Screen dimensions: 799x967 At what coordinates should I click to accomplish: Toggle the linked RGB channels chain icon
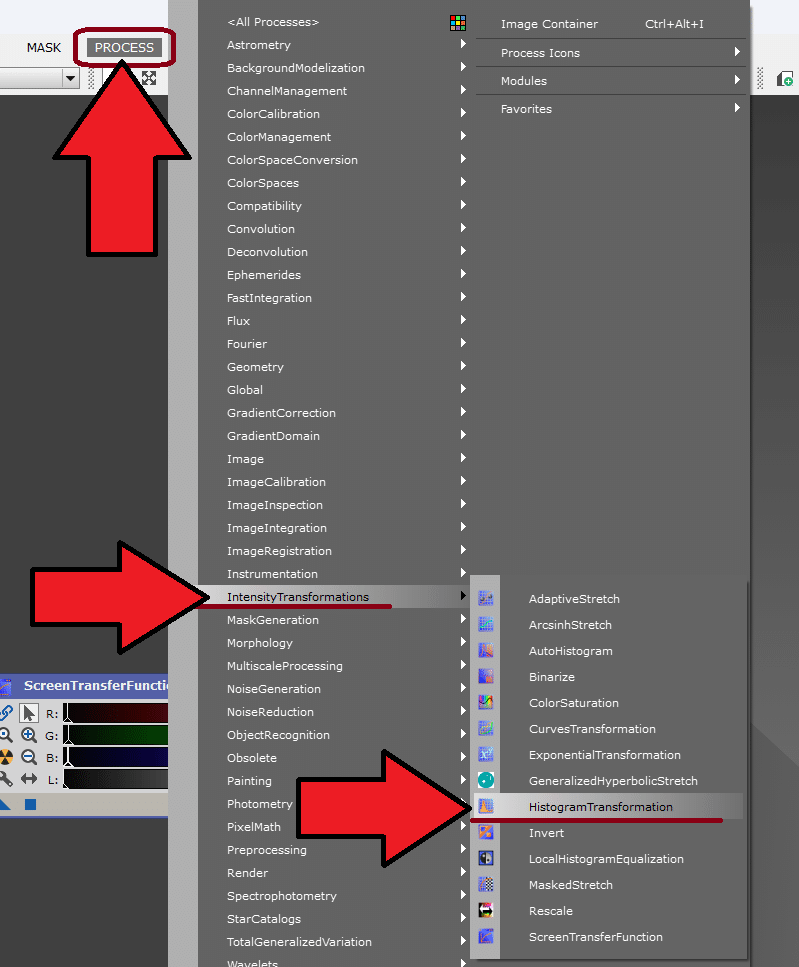pos(6,713)
